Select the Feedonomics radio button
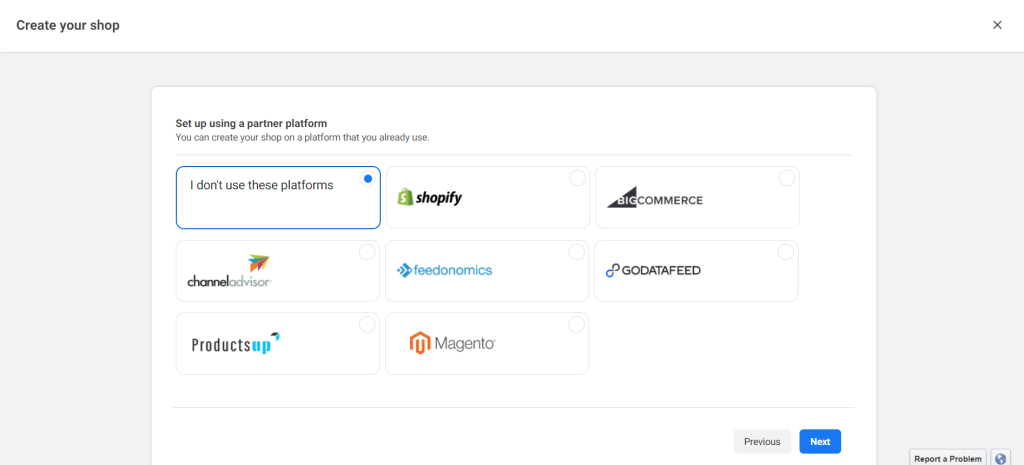This screenshot has width=1024, height=465. [x=576, y=252]
